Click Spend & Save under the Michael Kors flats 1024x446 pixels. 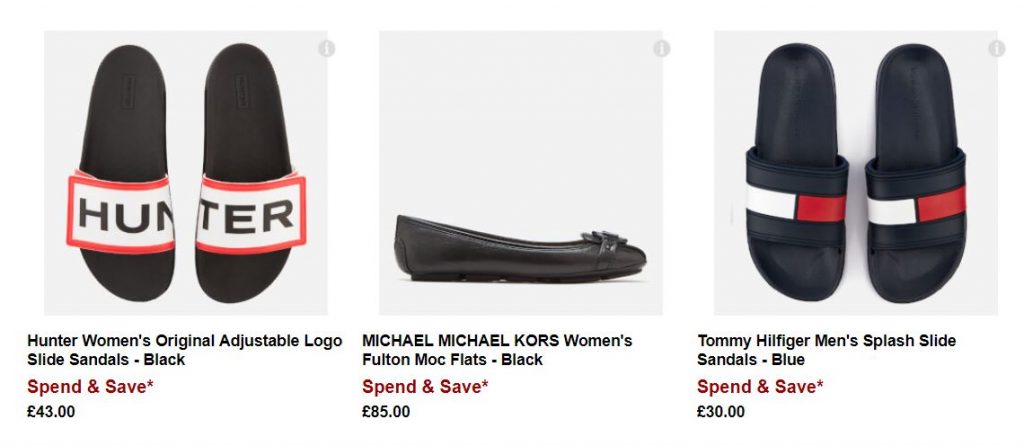(x=425, y=387)
